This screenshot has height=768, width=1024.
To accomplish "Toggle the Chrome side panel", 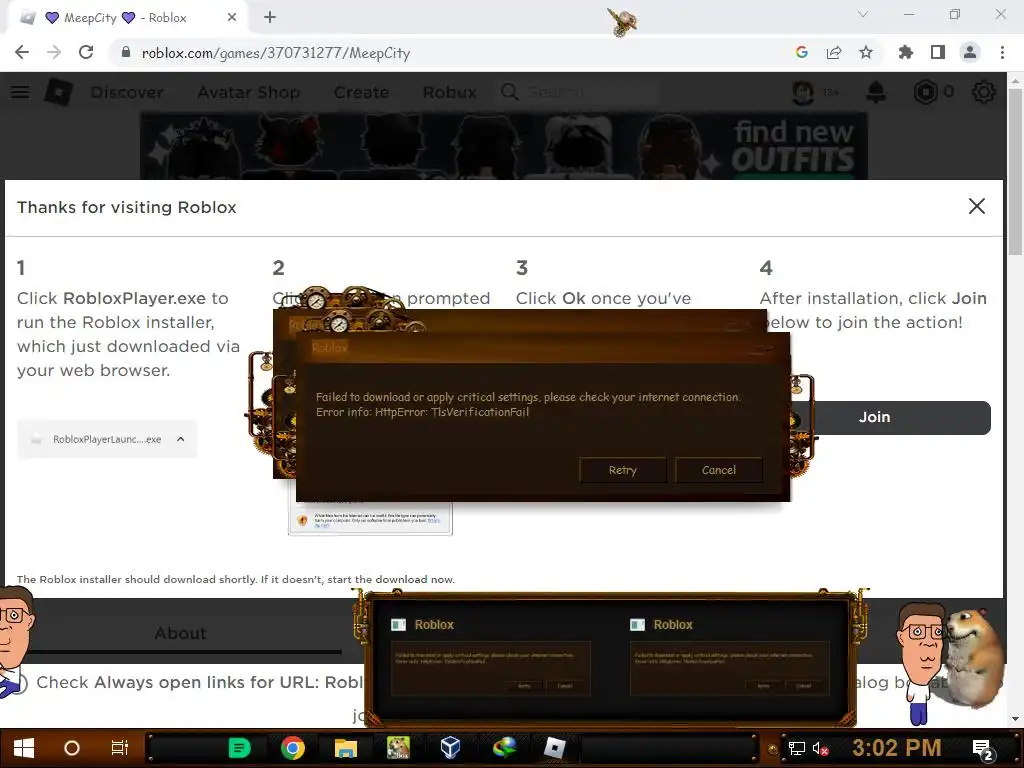I will 938,53.
